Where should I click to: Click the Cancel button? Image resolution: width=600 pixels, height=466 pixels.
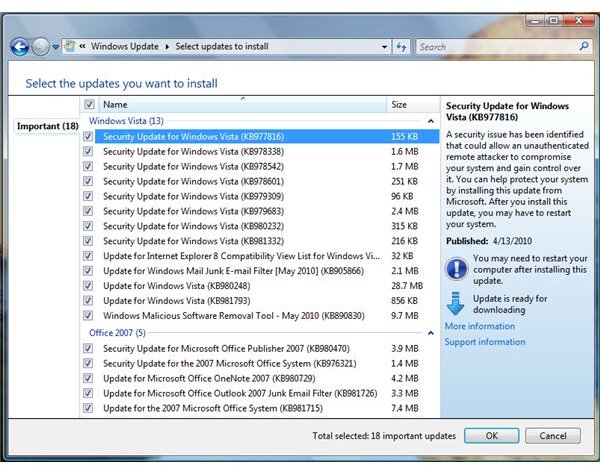[553, 436]
